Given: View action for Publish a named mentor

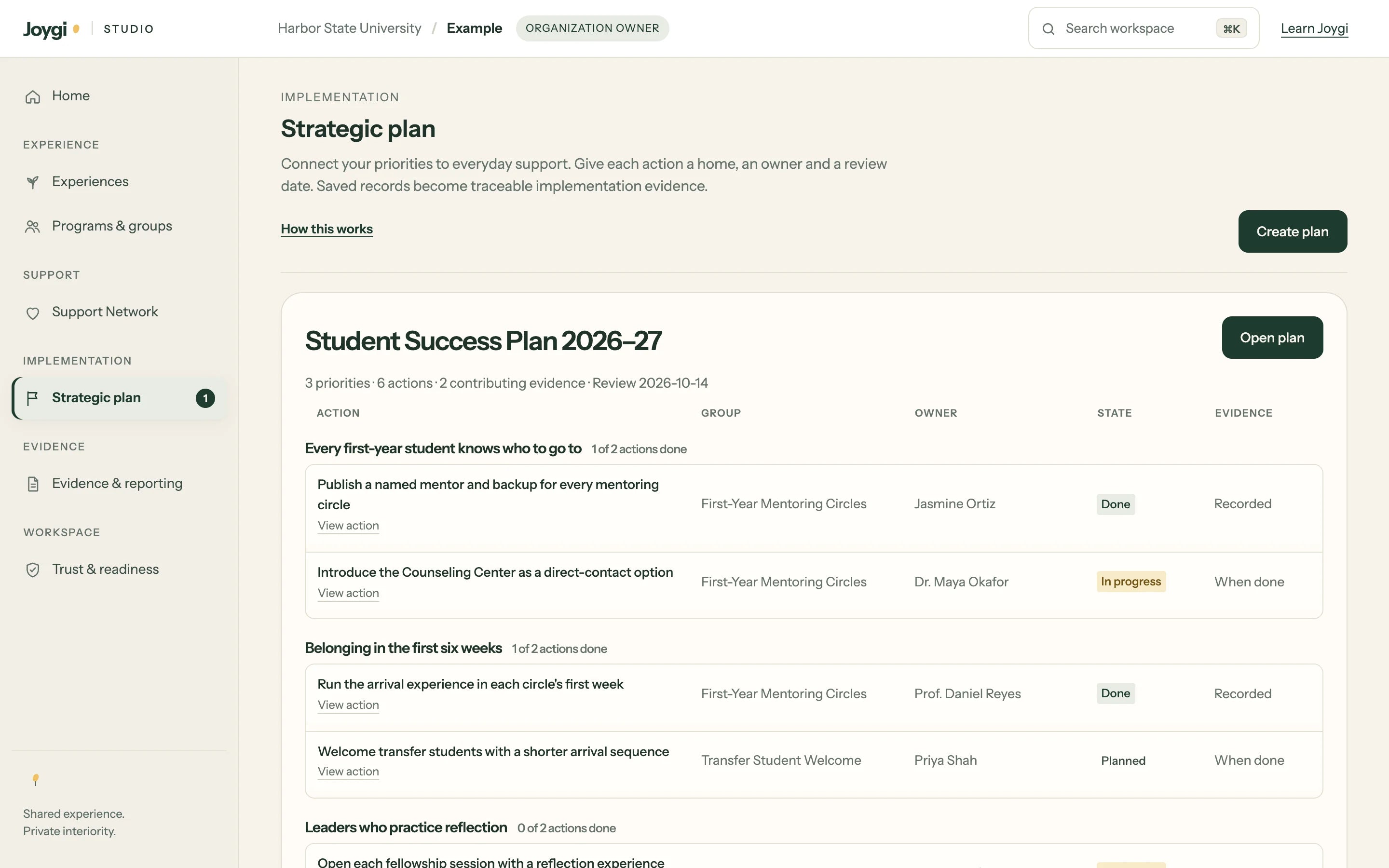Looking at the screenshot, I should (348, 525).
